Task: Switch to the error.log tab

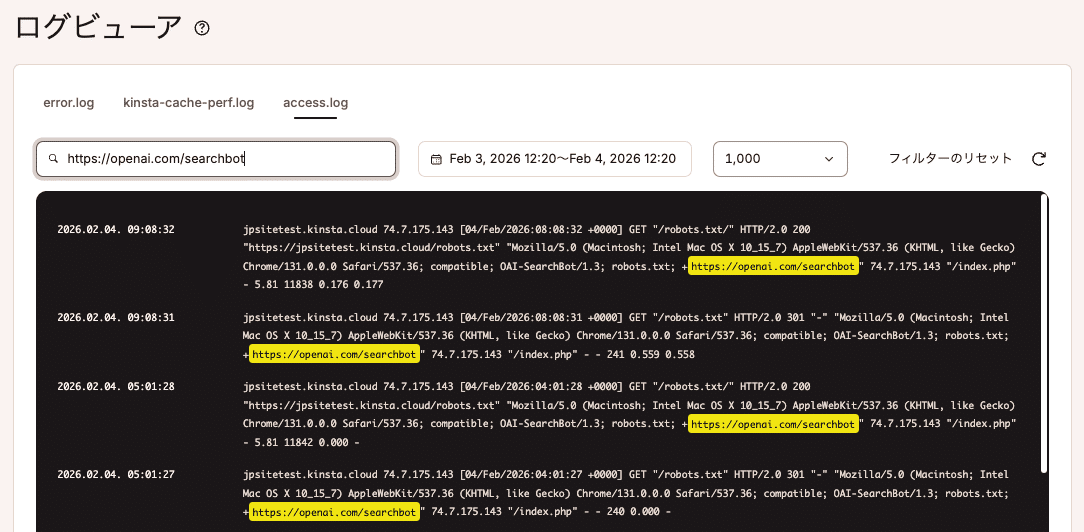Action: [x=68, y=102]
